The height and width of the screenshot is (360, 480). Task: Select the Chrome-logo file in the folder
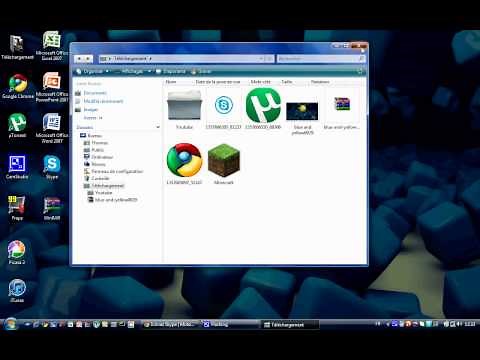pos(184,164)
